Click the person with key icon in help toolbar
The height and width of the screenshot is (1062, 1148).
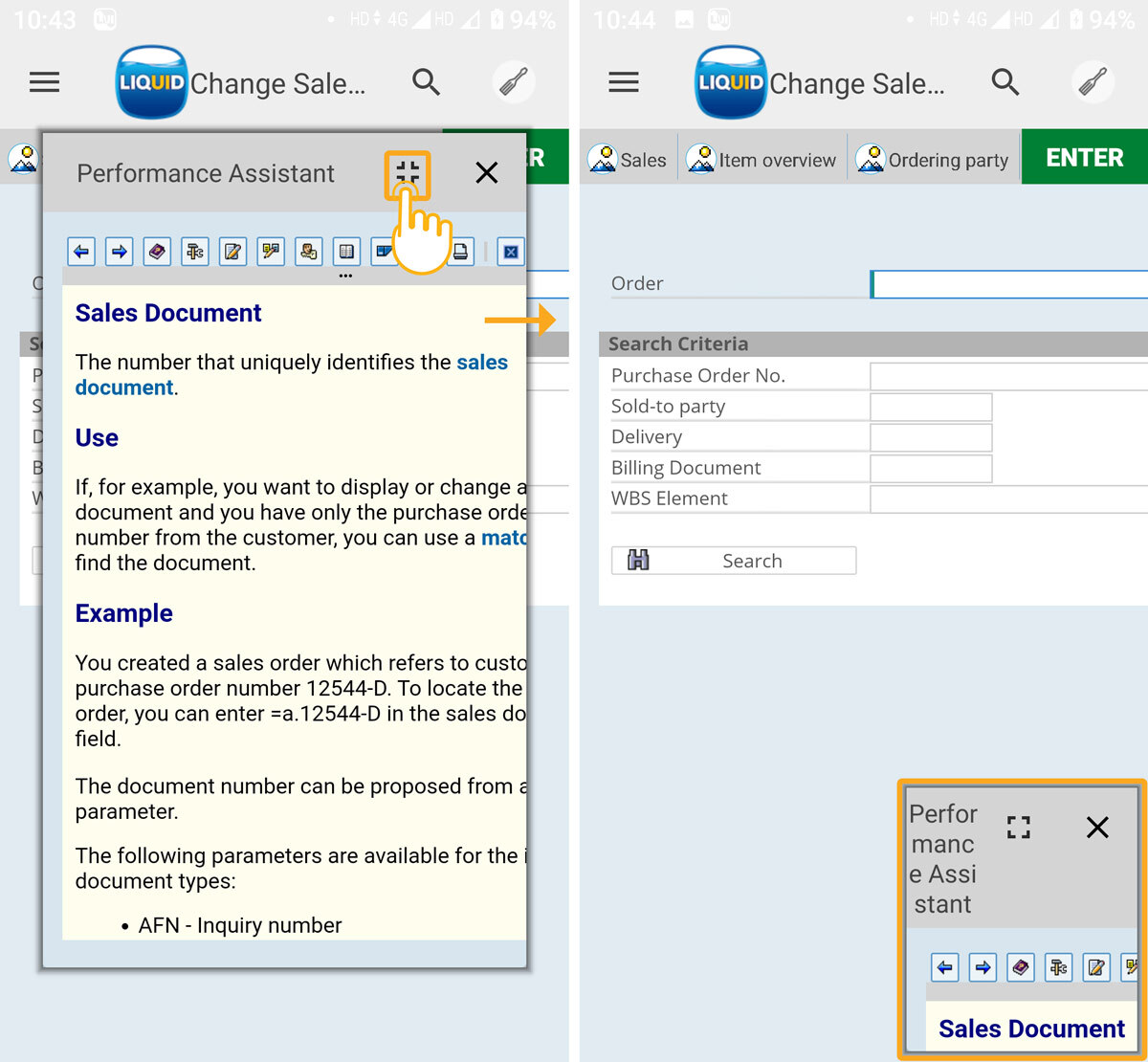coord(308,252)
